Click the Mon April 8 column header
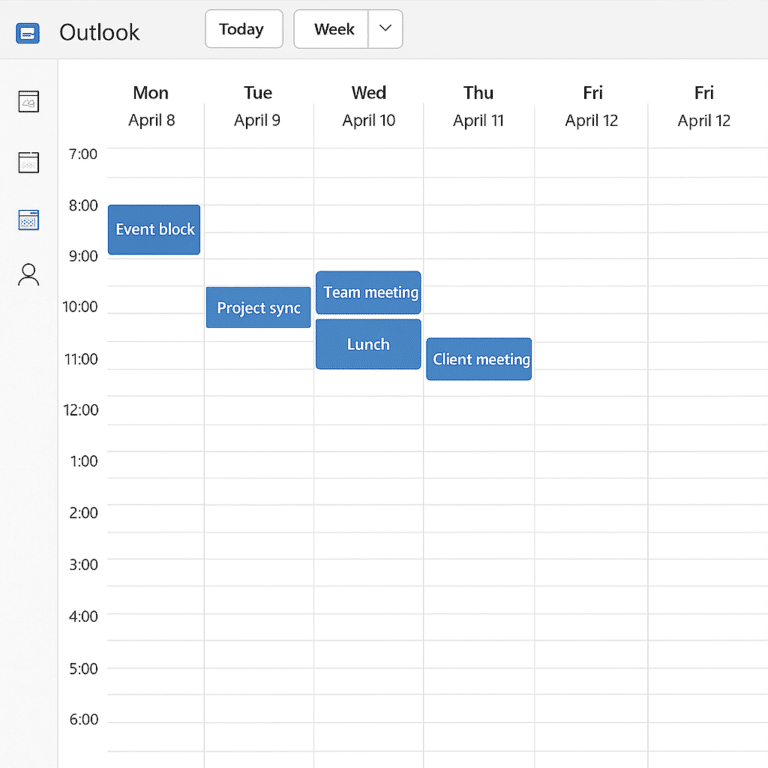Screen dimensions: 768x768 (x=151, y=106)
